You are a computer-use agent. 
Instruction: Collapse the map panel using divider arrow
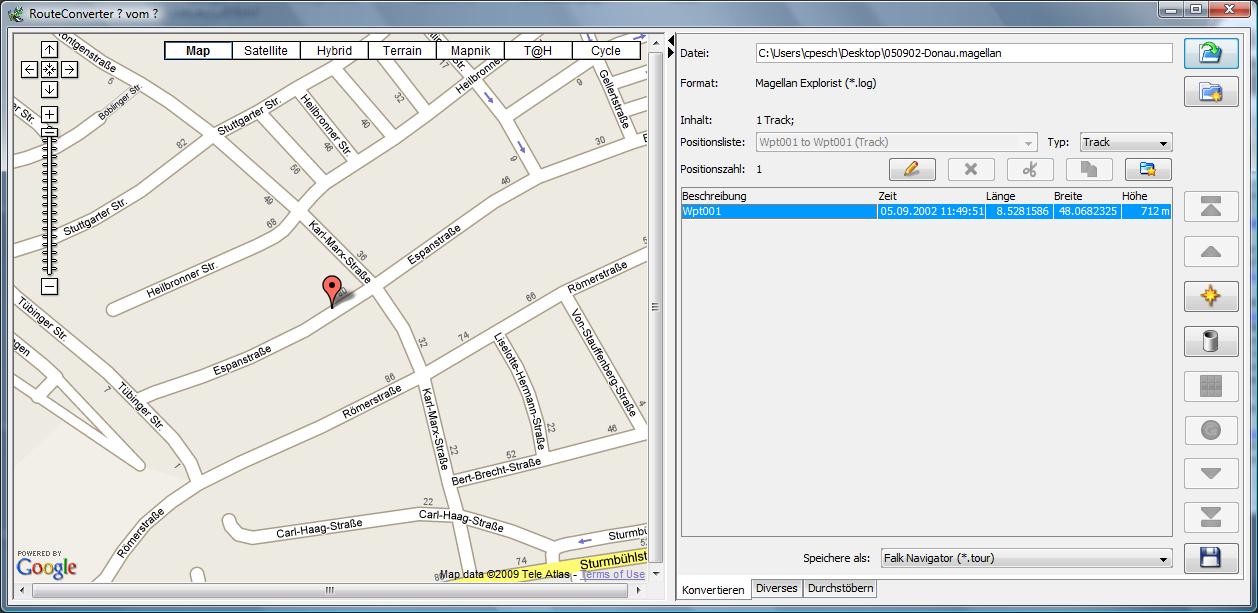[x=671, y=39]
